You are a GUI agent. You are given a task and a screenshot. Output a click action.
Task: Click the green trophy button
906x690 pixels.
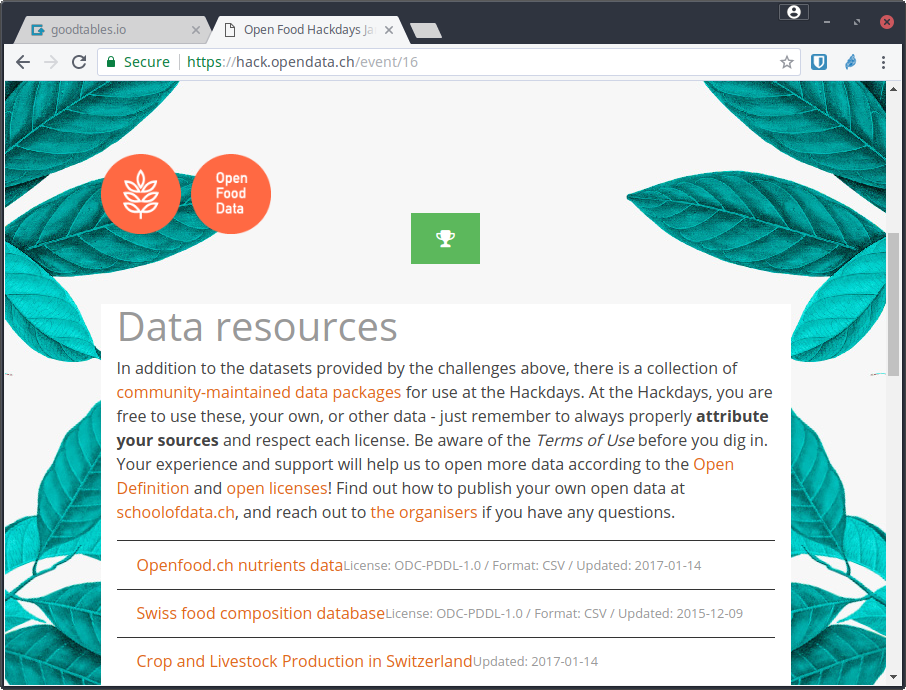pos(445,238)
